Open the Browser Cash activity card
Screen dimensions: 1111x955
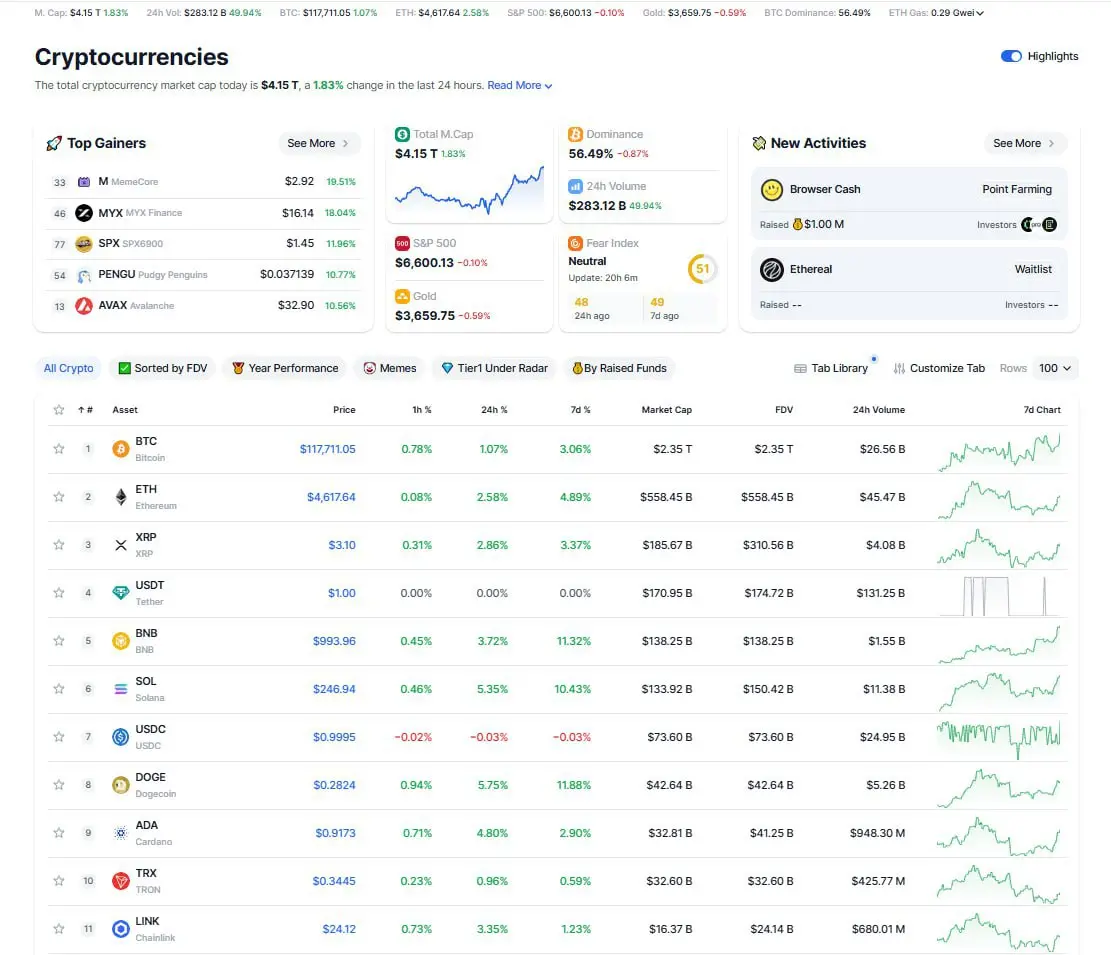coord(909,203)
